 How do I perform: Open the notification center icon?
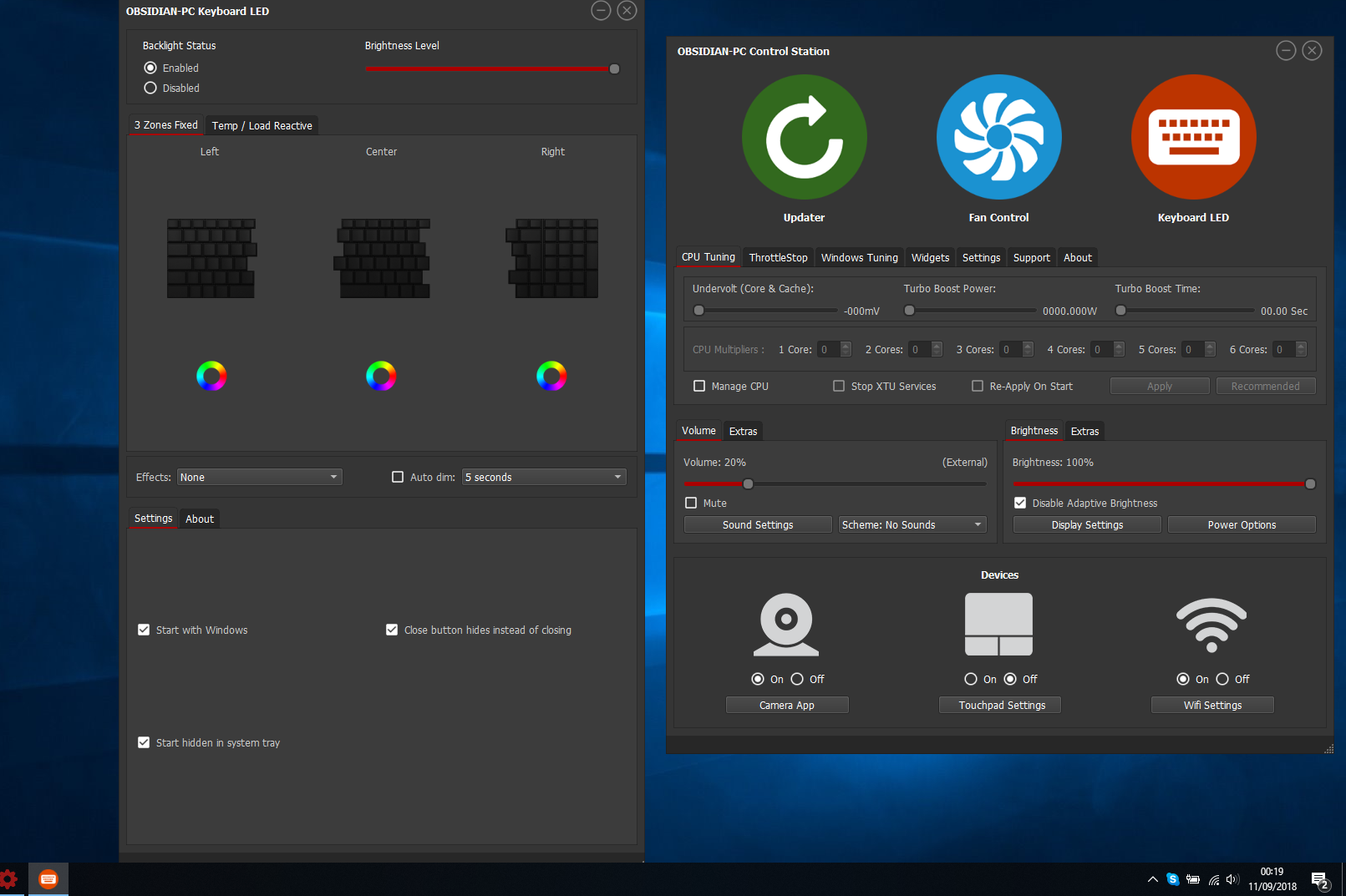pyautogui.click(x=1320, y=880)
